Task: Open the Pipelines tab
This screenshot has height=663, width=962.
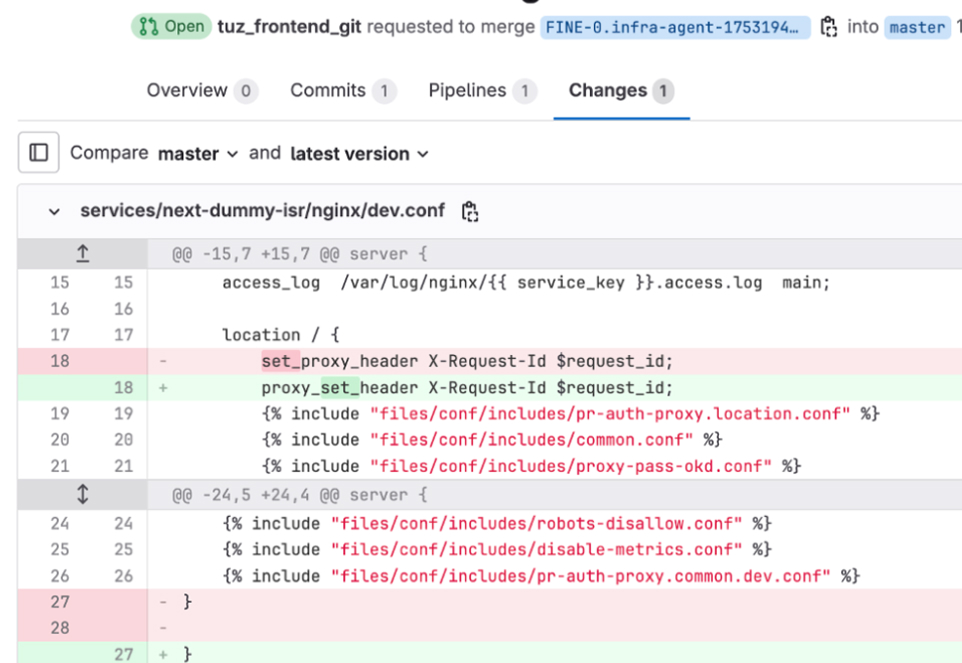Action: pos(483,91)
